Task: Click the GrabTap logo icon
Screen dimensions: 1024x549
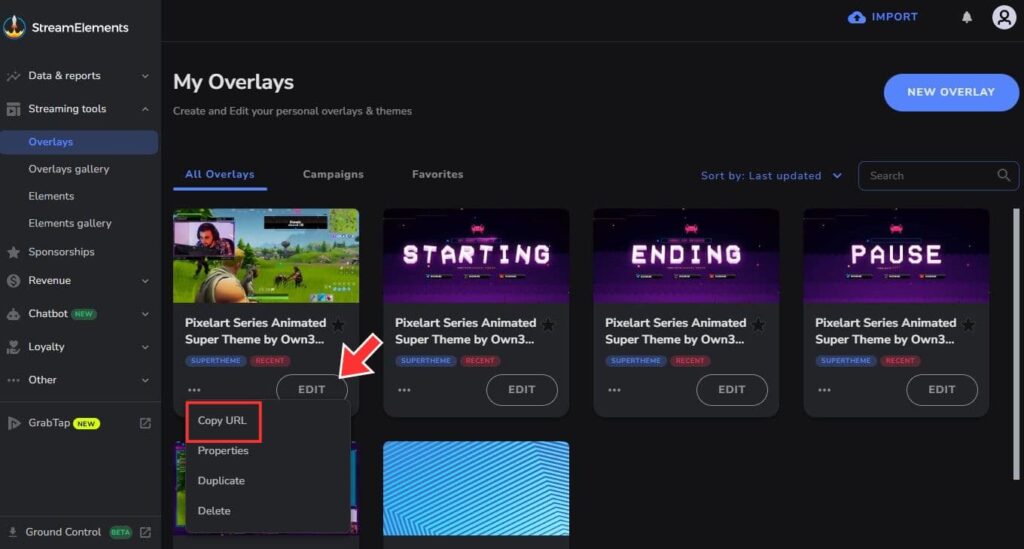Action: 13,423
